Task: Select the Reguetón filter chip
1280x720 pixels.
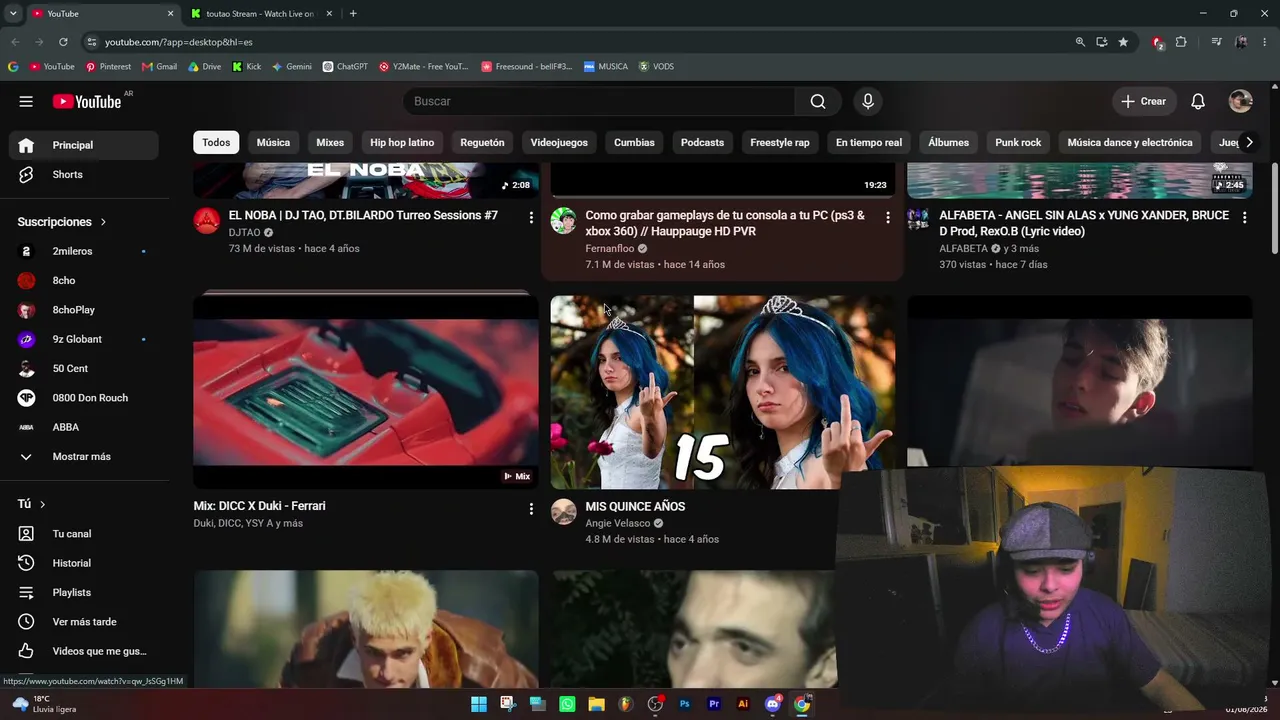Action: [x=482, y=142]
